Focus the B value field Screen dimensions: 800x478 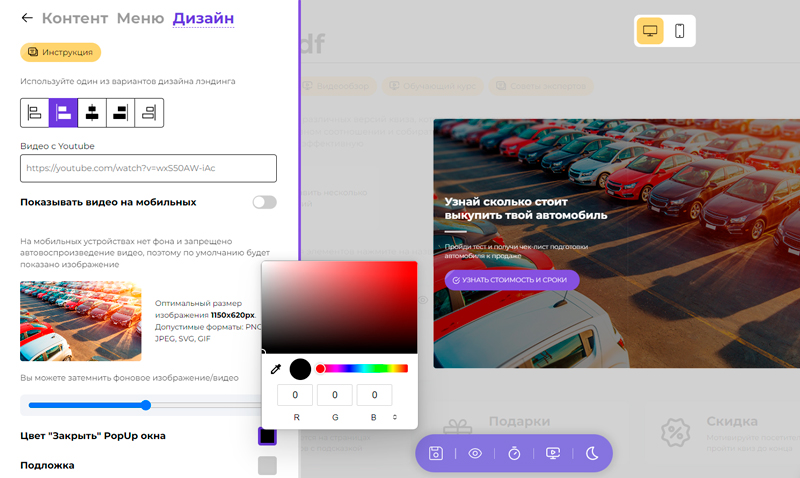(x=374, y=395)
